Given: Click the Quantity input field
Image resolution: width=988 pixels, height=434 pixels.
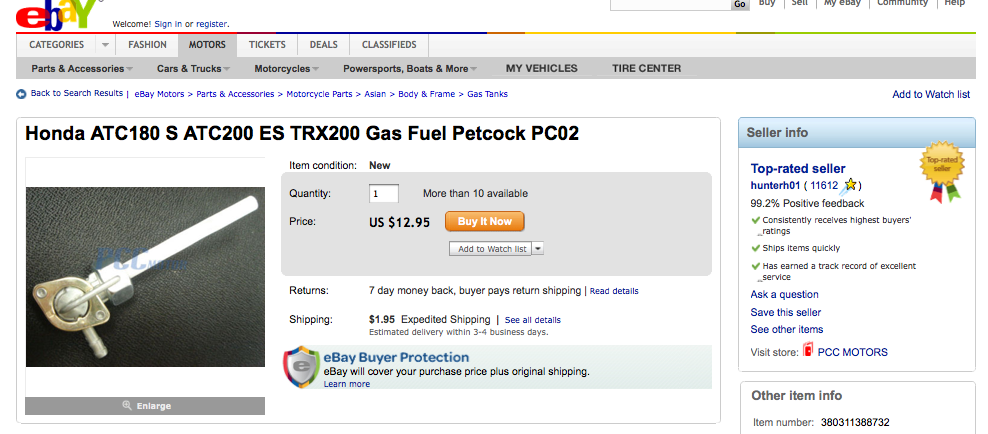Looking at the screenshot, I should tap(384, 193).
